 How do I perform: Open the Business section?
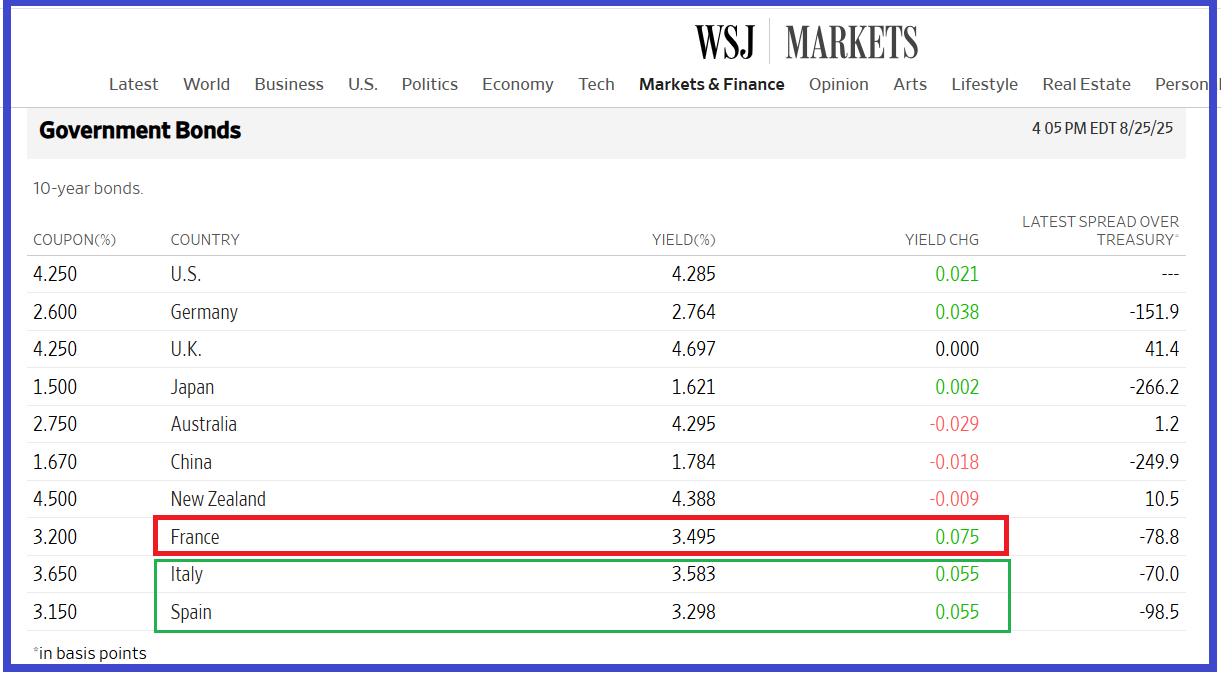[289, 84]
